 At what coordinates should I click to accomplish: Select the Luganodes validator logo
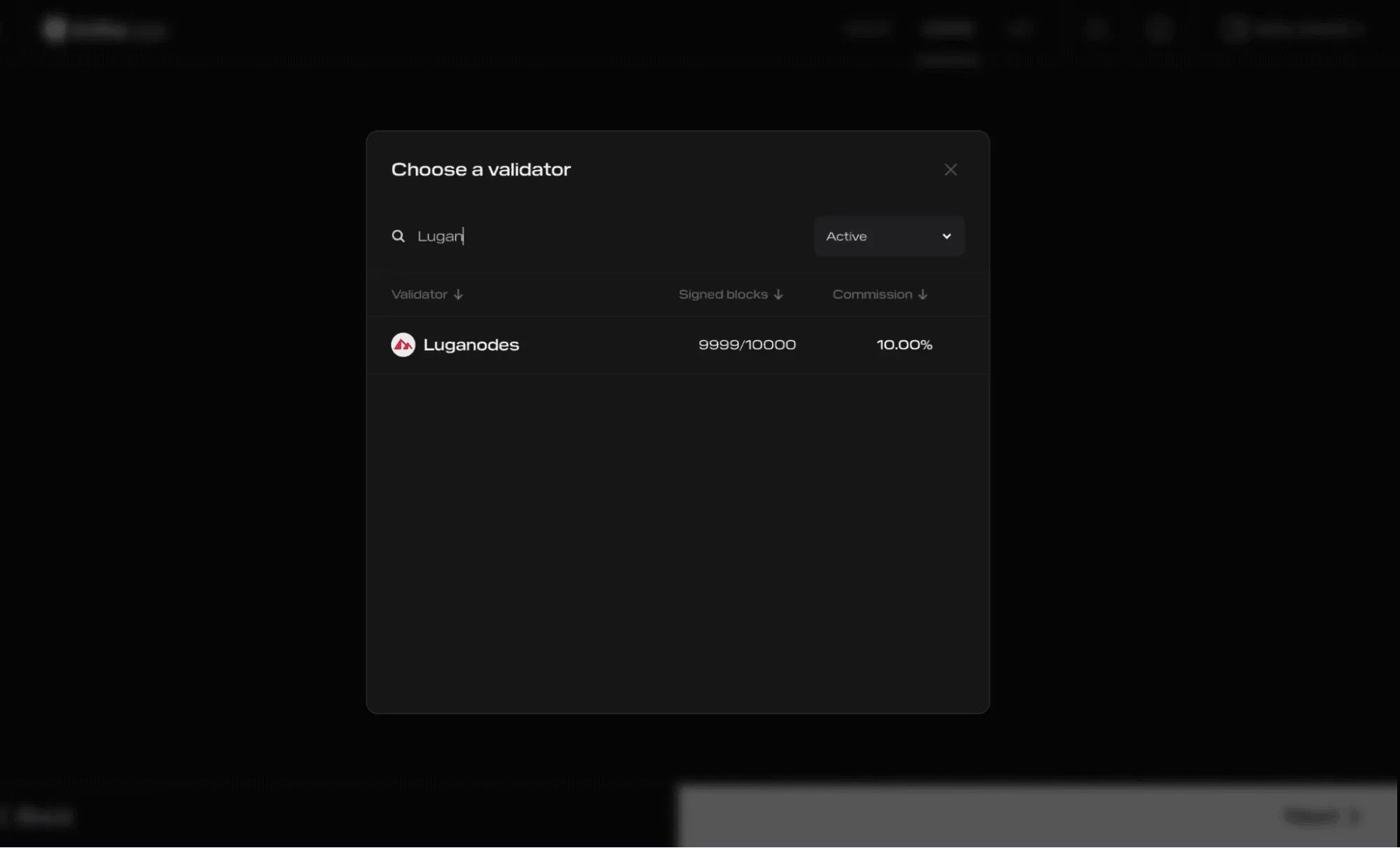coord(403,345)
